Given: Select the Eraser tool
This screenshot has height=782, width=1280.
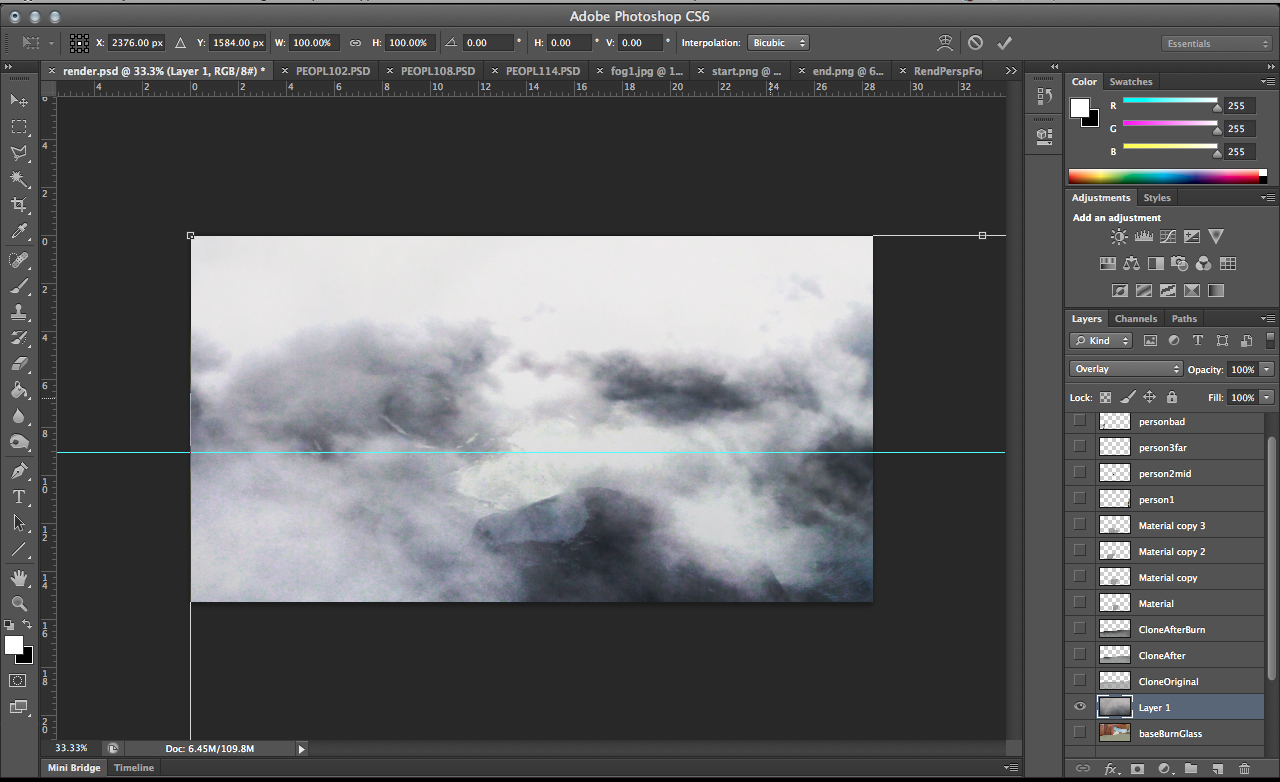Looking at the screenshot, I should [19, 364].
